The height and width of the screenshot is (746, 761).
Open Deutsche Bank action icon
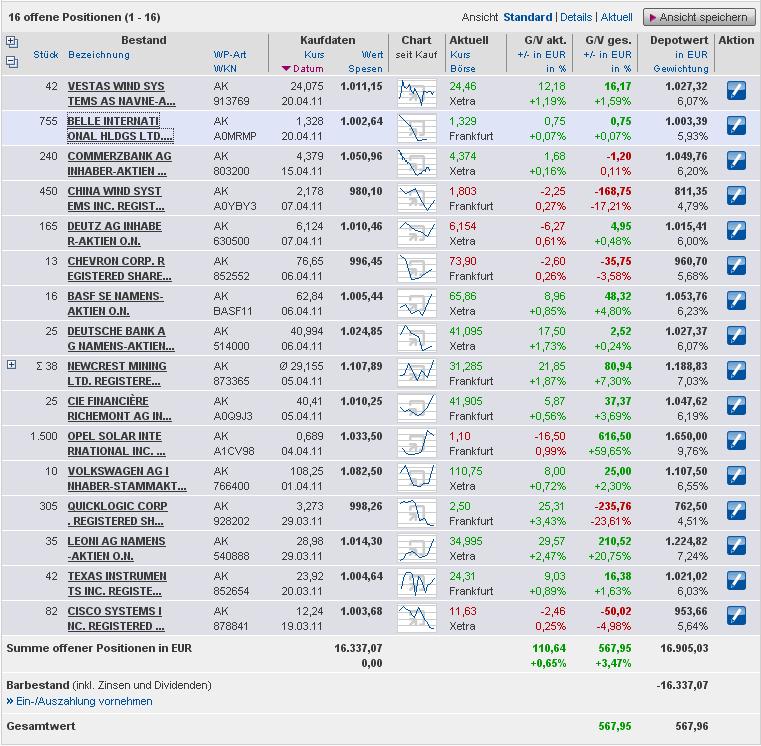click(736, 335)
